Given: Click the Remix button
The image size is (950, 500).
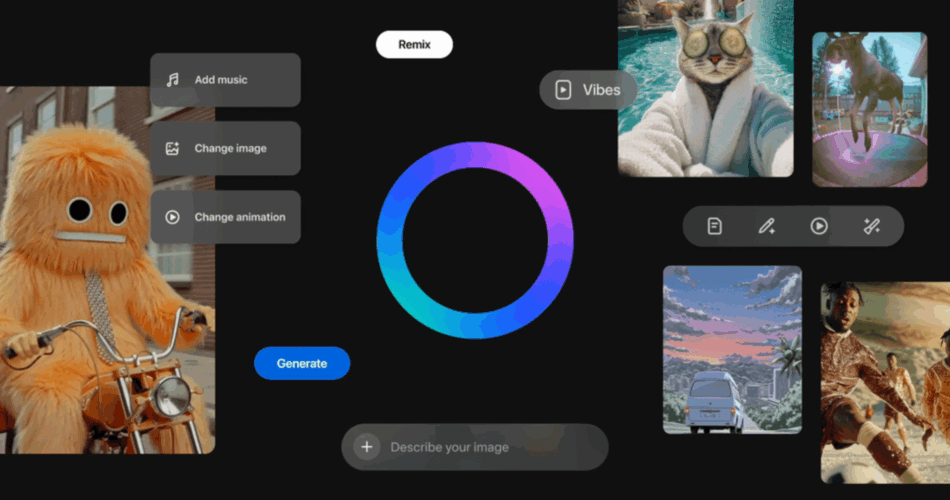Looking at the screenshot, I should pos(414,44).
